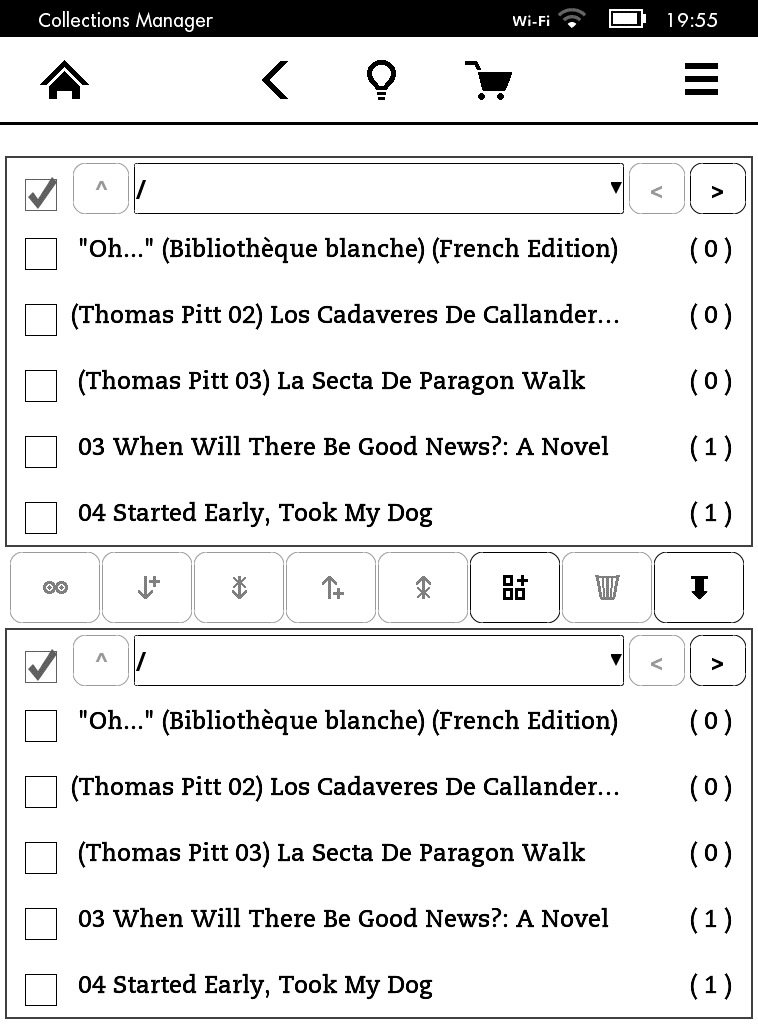Go to next page in lower panel
Image resolution: width=758 pixels, height=1024 pixels.
717,661
